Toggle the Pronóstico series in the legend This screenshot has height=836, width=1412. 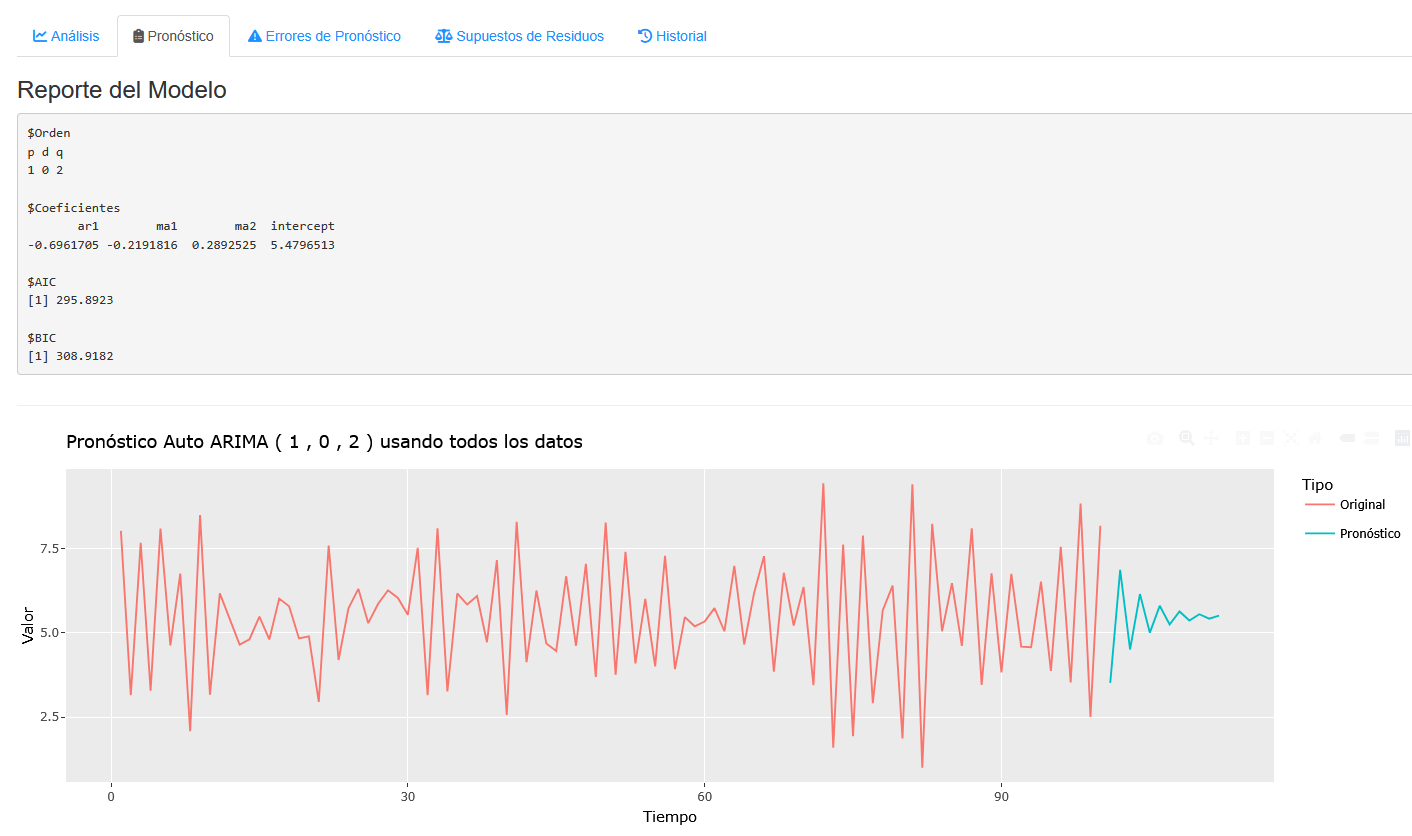pos(1369,534)
